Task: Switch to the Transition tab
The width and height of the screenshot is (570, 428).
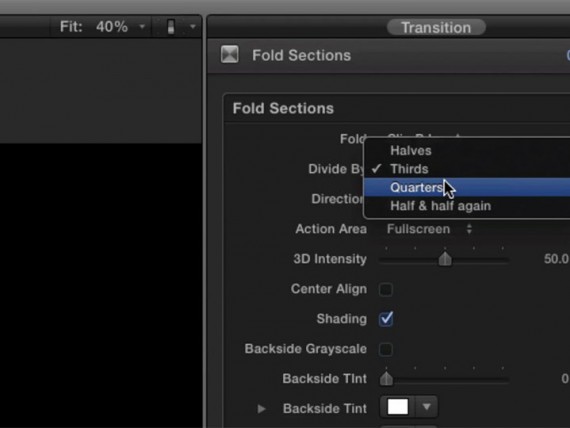Action: [x=436, y=28]
